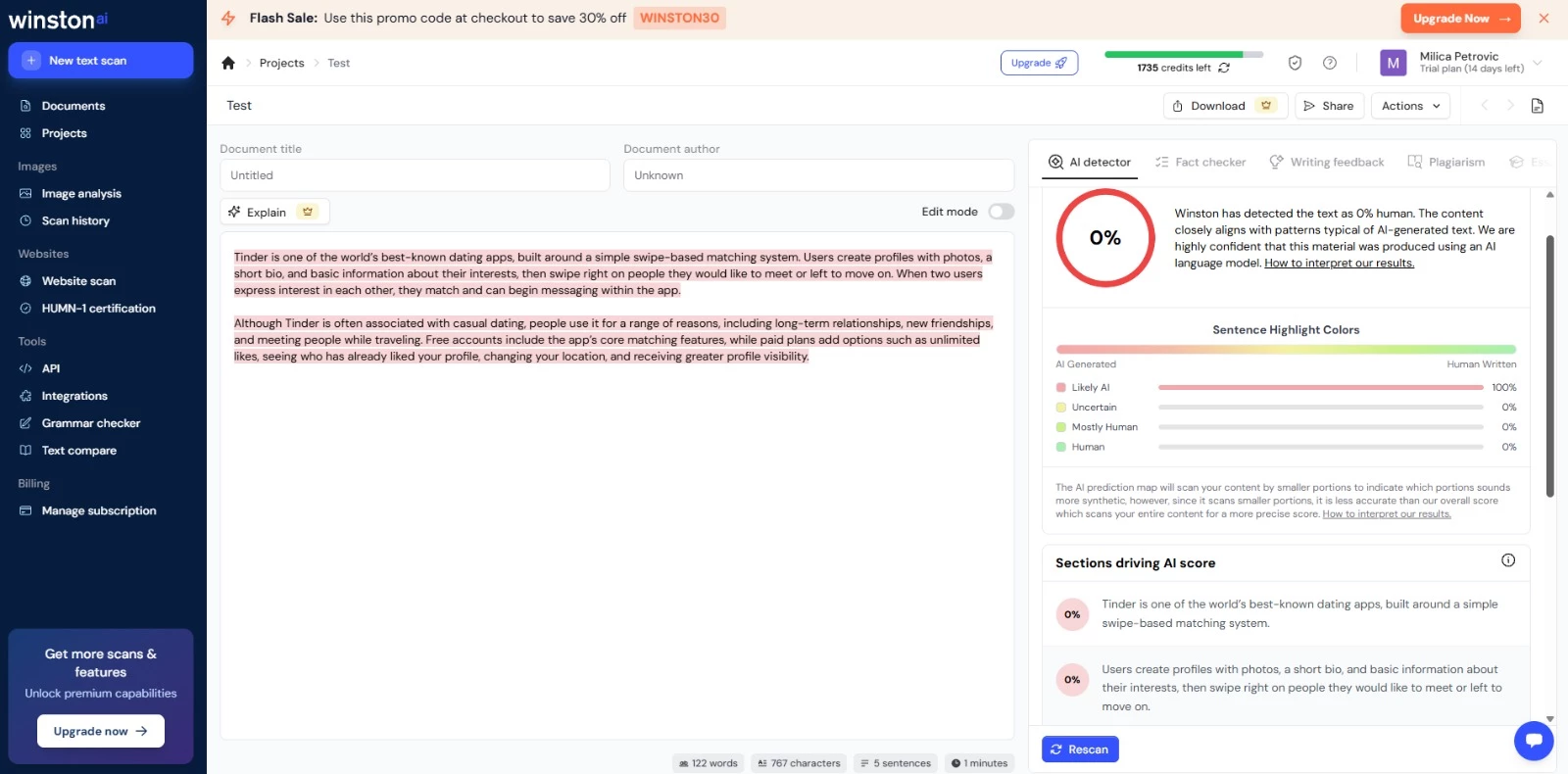Click the results panel vertical scrollbar
Viewport: 1568px width, 774px height.
click(1549, 366)
